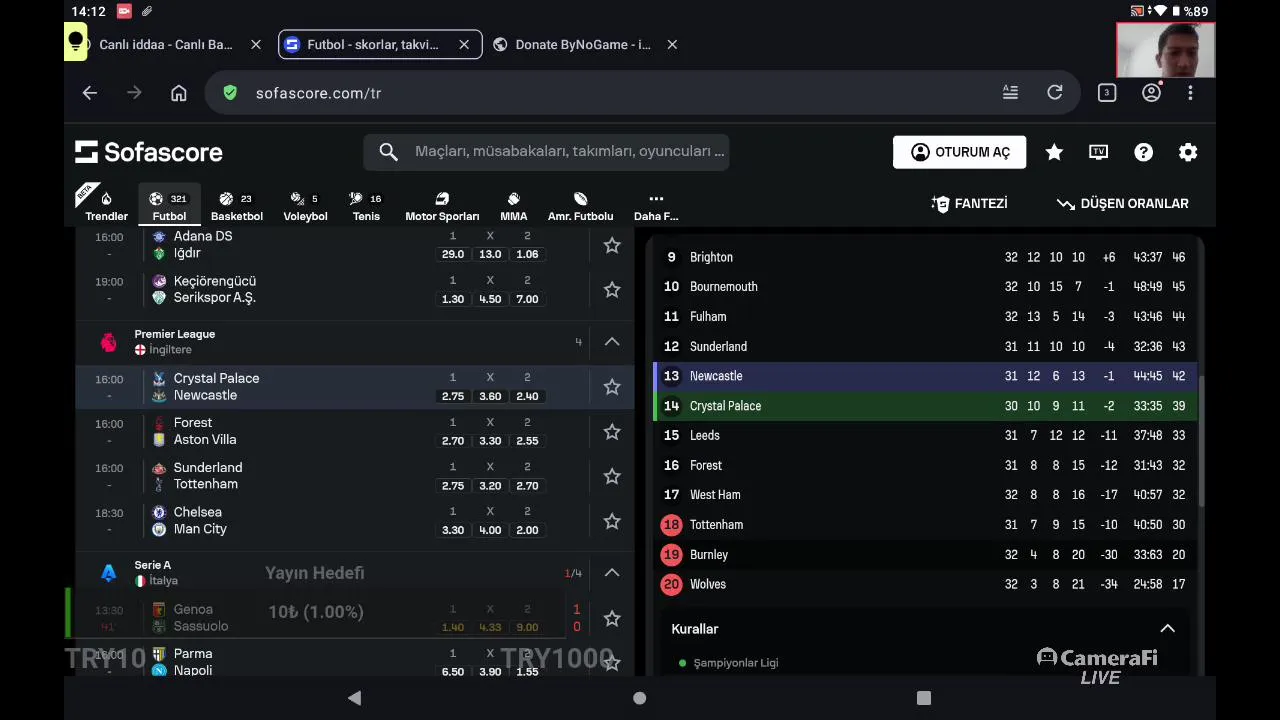Select the Amr. Futbolu tab
This screenshot has height=720, width=1280.
click(x=580, y=206)
